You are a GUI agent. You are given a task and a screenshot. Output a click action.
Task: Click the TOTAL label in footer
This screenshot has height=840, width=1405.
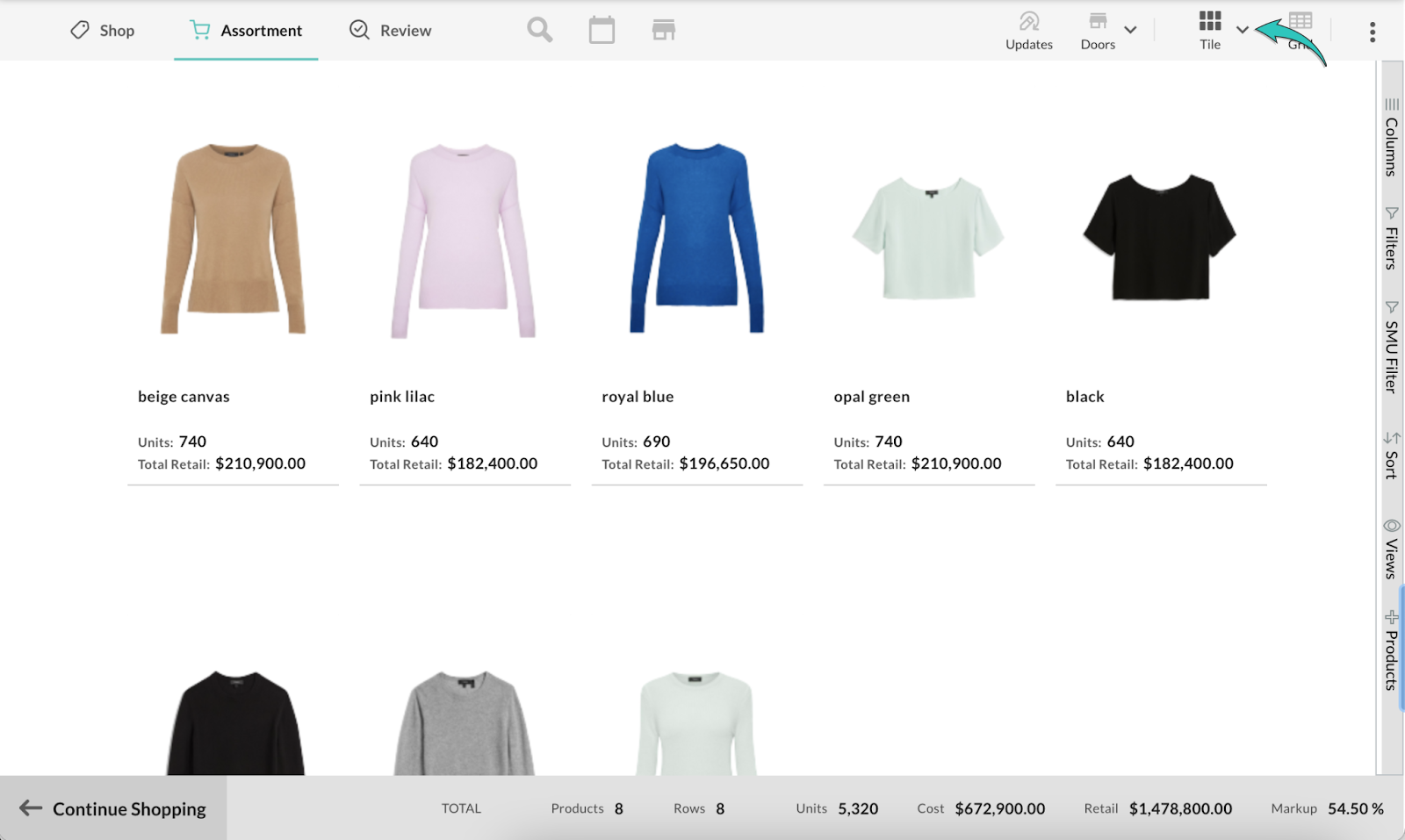point(461,808)
